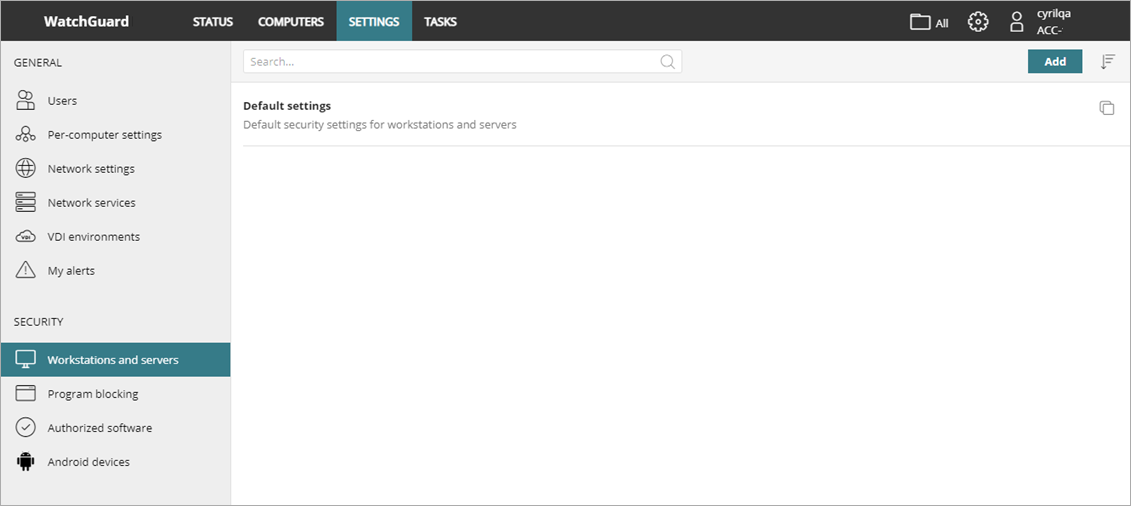
Task: Click the My alerts warning triangle icon
Action: click(x=25, y=270)
